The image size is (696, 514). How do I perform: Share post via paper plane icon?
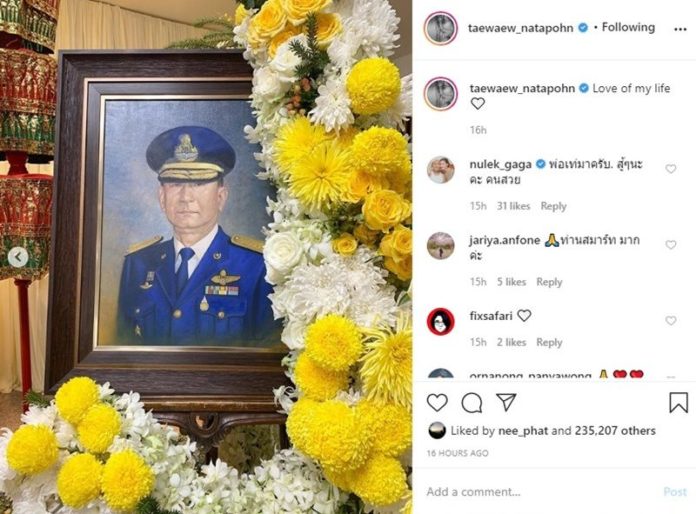506,402
